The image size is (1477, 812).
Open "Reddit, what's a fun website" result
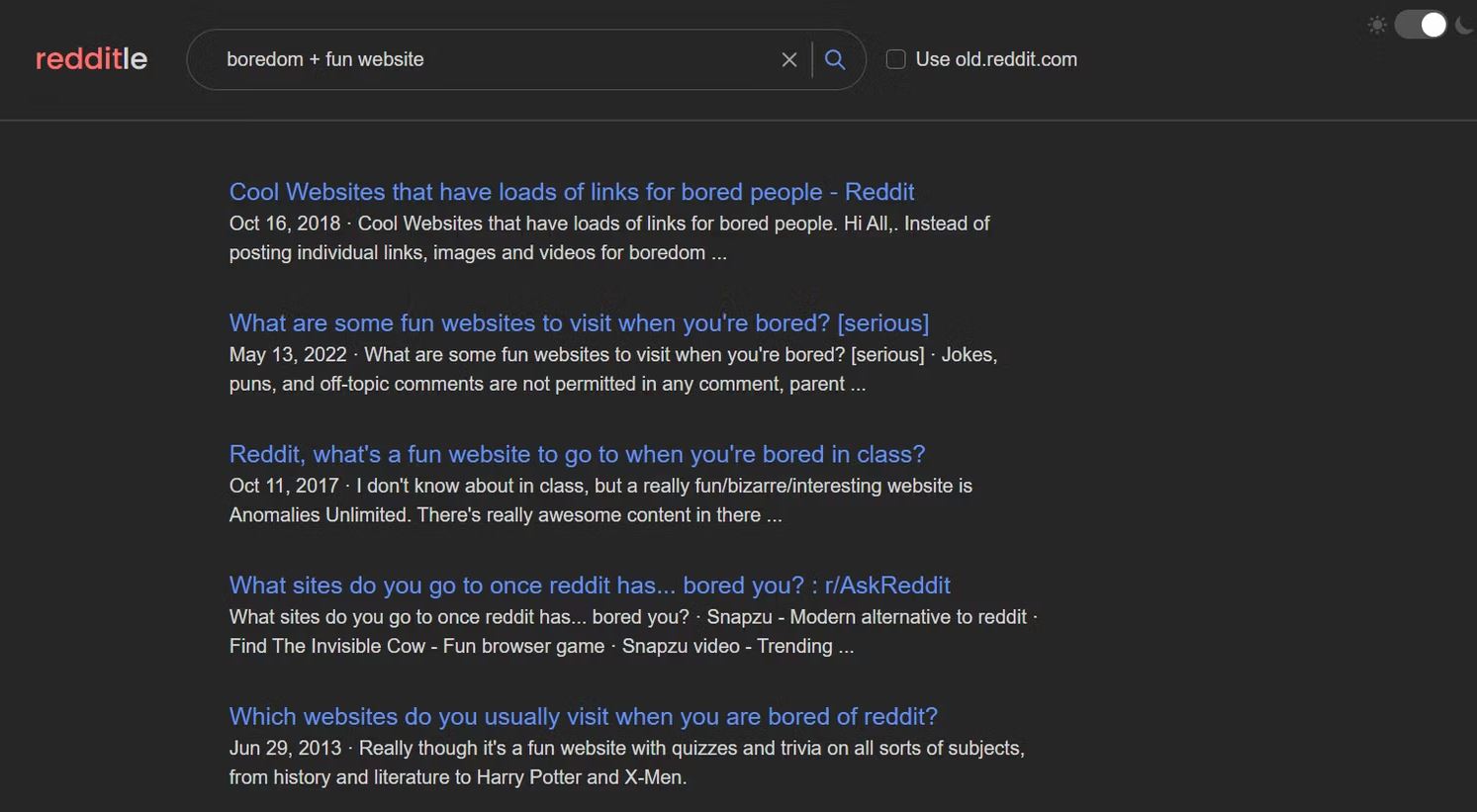(x=577, y=454)
